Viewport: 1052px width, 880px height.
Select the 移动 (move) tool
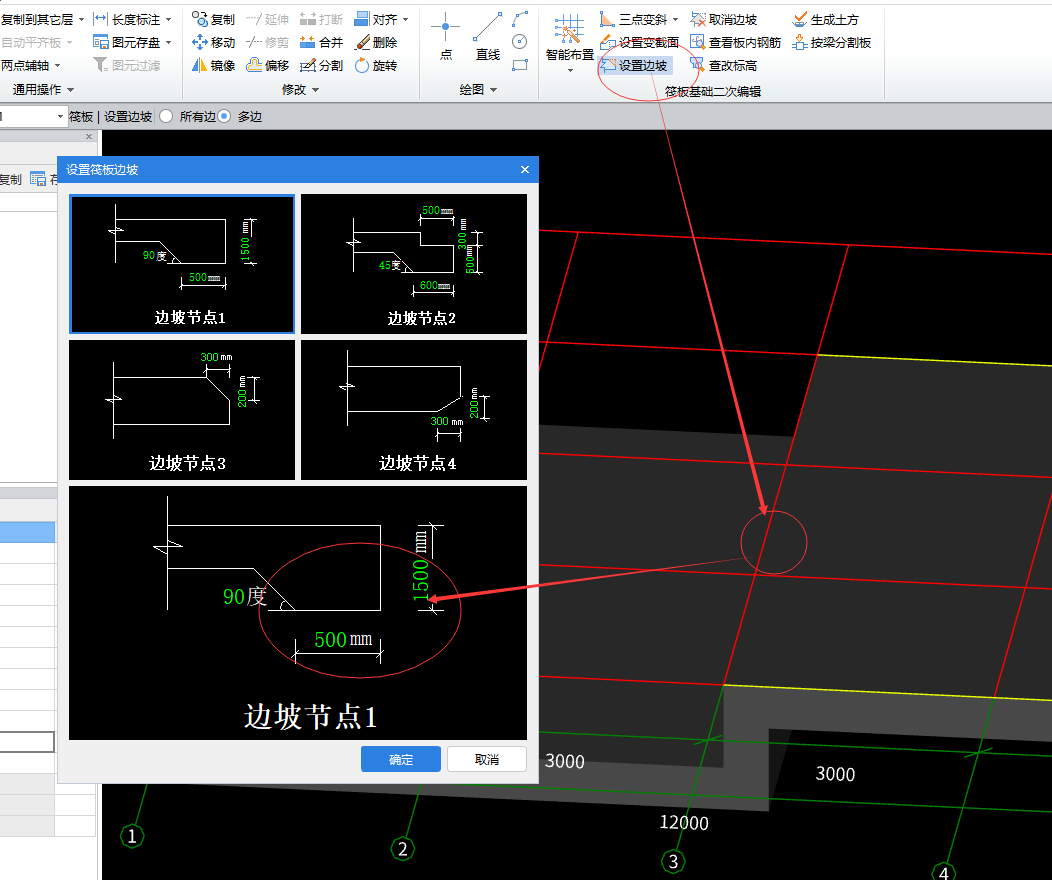[x=213, y=42]
